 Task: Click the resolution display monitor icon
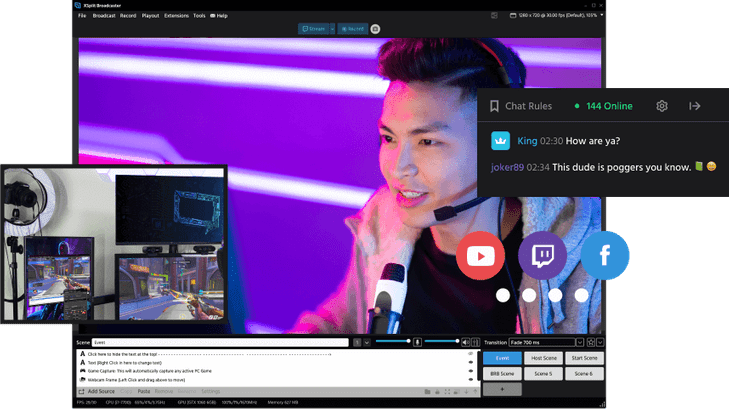513,15
